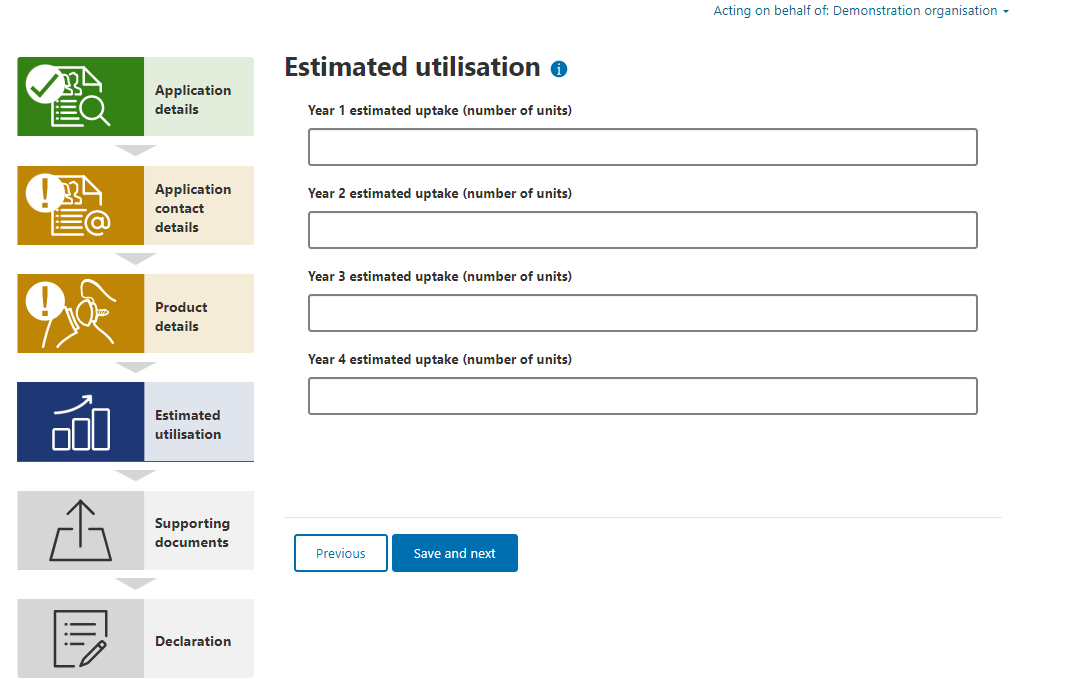The width and height of the screenshot is (1087, 693).
Task: Select the Estimated utilisation bar chart icon
Action: click(80, 421)
